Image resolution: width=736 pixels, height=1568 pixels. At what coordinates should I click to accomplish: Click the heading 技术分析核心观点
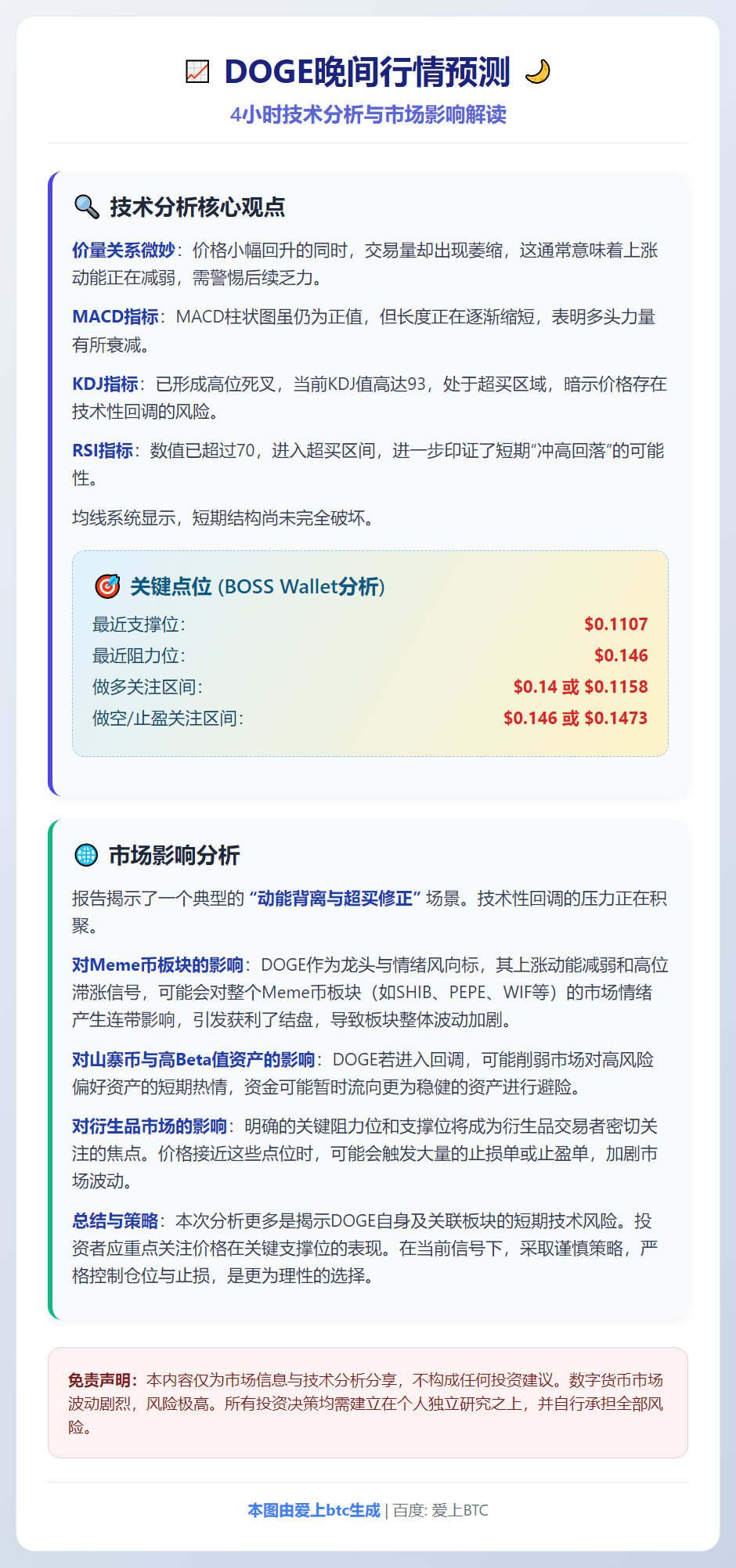click(197, 207)
